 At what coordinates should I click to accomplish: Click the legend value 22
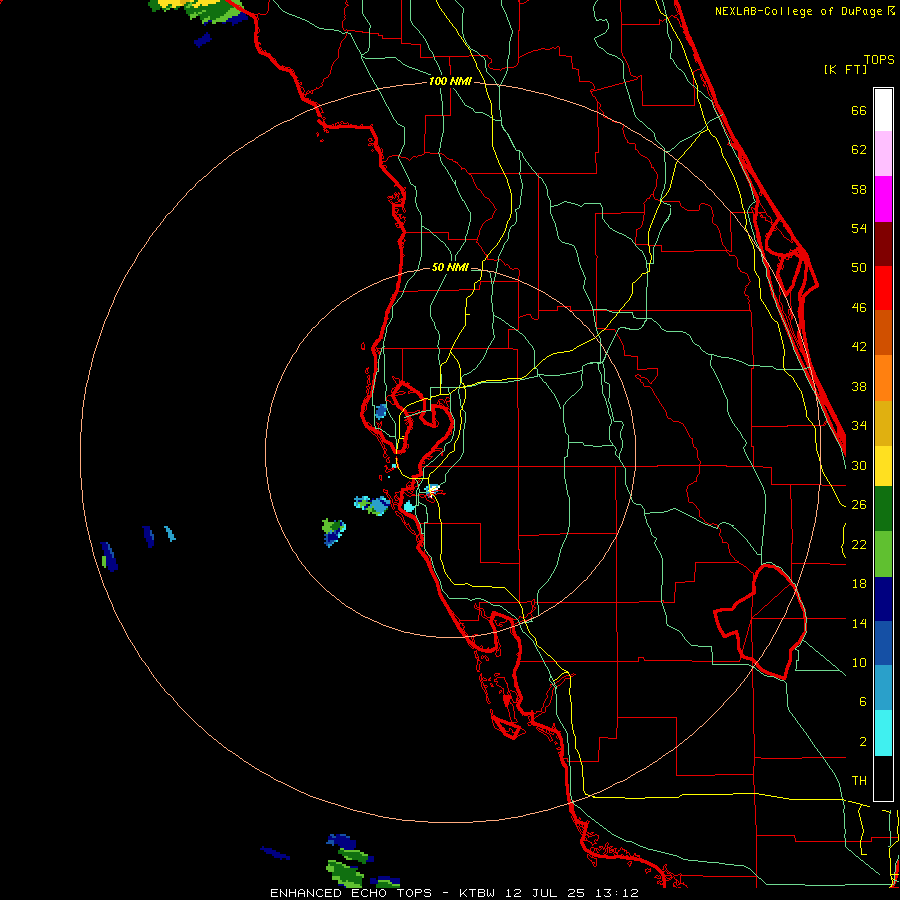859,545
